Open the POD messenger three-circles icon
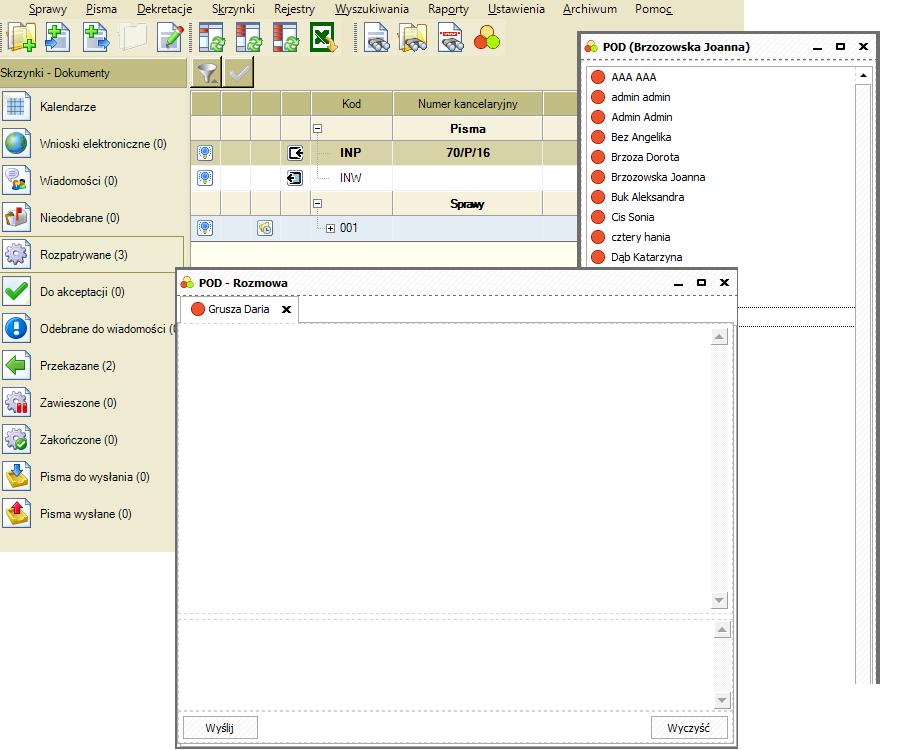The image size is (906, 750). pos(487,38)
